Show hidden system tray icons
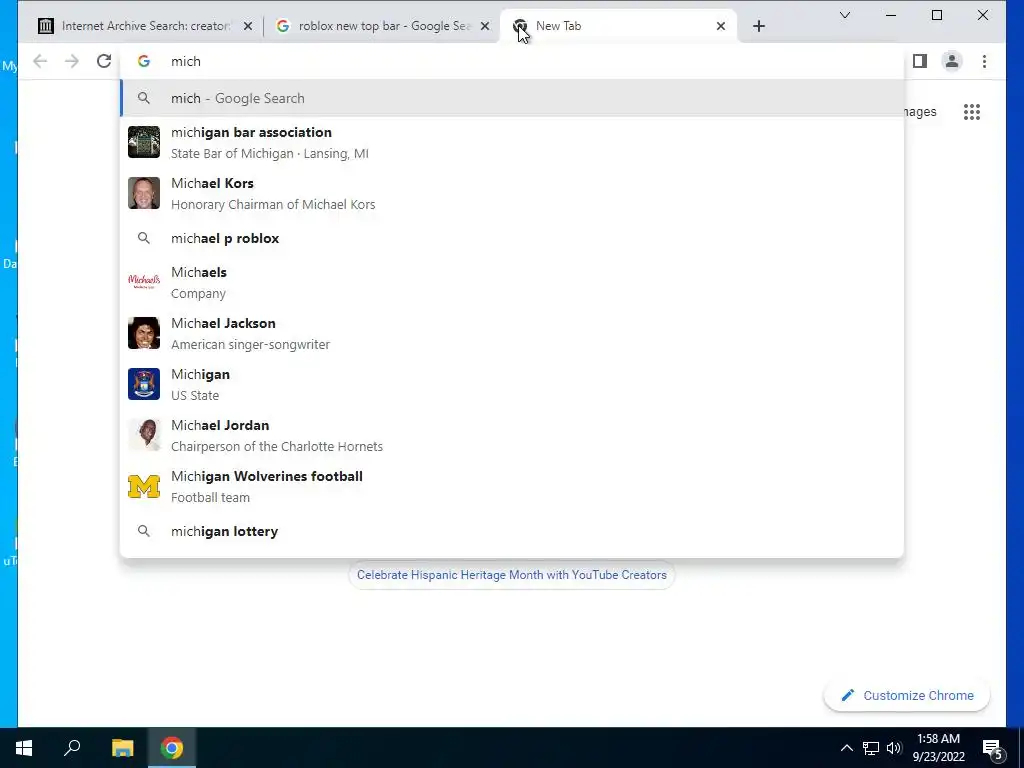This screenshot has width=1024, height=768. tap(846, 748)
